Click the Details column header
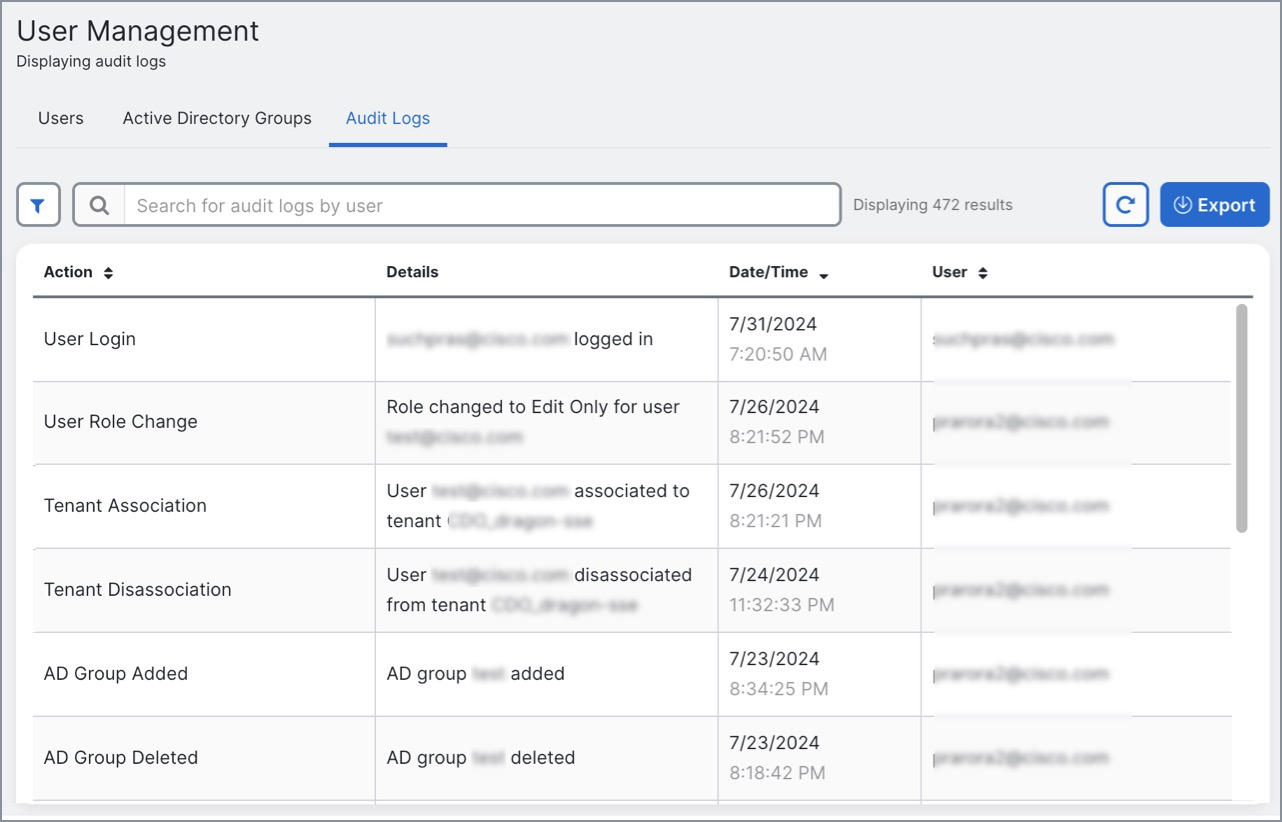Image resolution: width=1282 pixels, height=822 pixels. tap(412, 272)
